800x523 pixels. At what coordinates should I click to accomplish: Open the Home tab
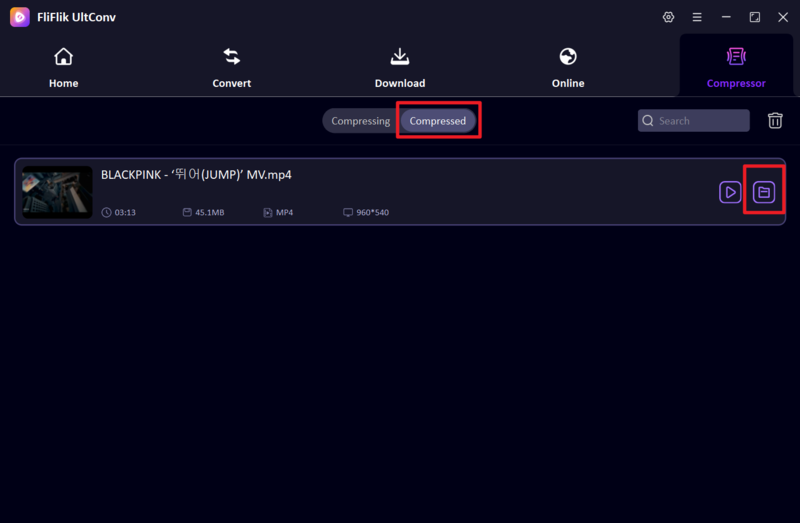[63, 67]
